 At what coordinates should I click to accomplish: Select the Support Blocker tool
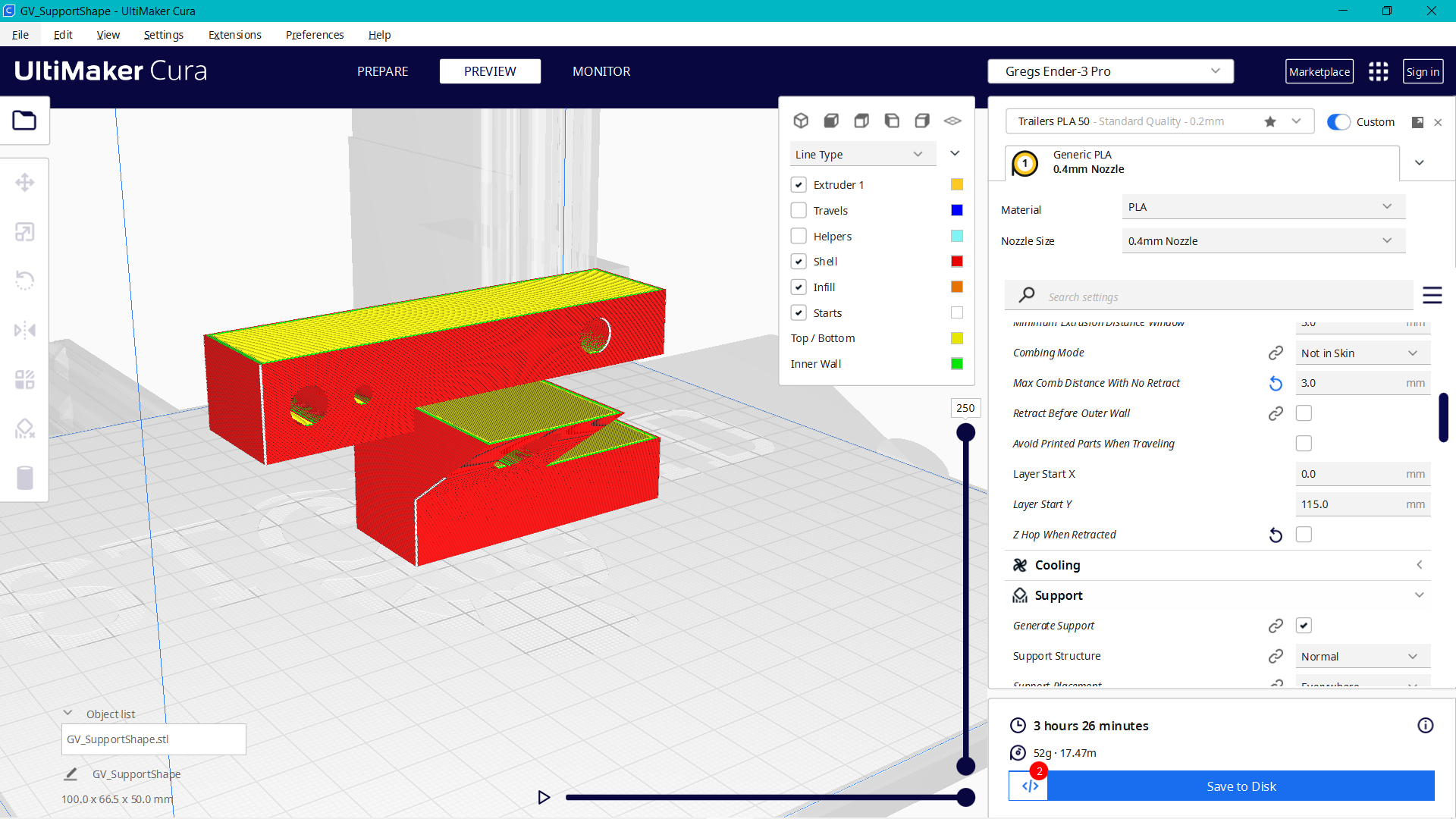pos(24,428)
